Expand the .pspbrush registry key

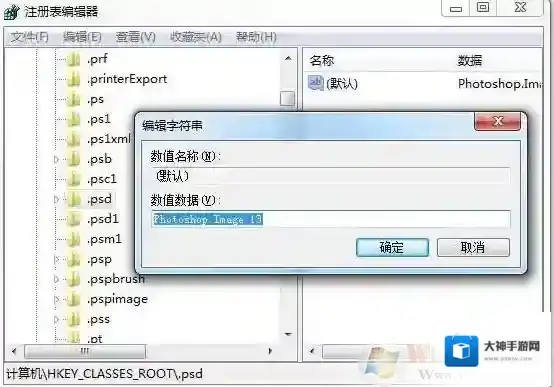click(x=56, y=279)
